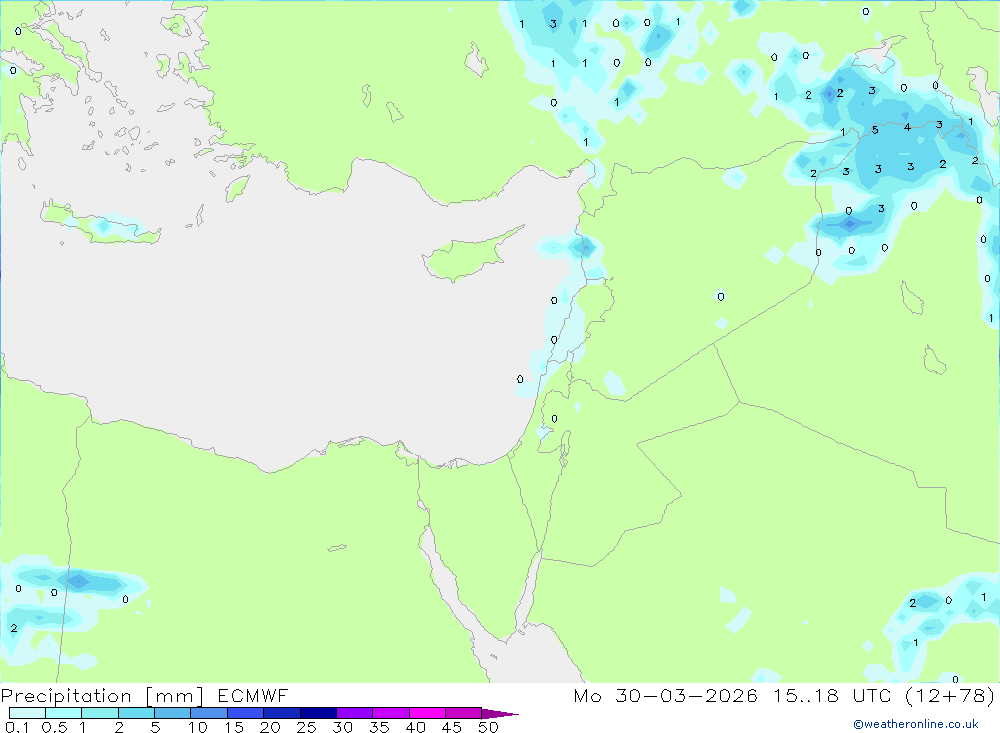Select the 20–25 mm dark blue legend swatch
This screenshot has height=733, width=1000.
[281, 713]
